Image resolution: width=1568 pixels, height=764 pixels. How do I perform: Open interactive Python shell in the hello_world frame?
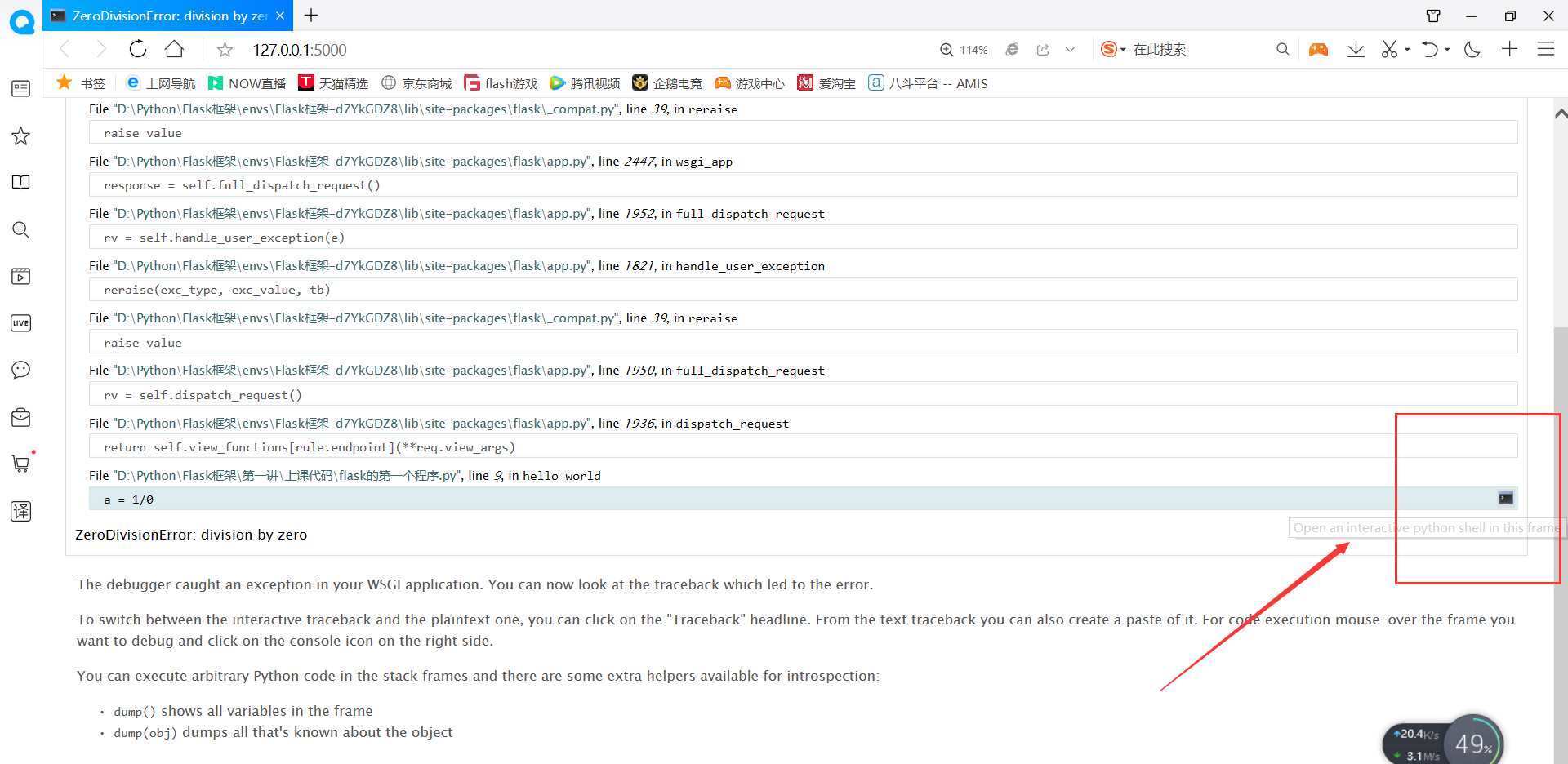(1505, 498)
